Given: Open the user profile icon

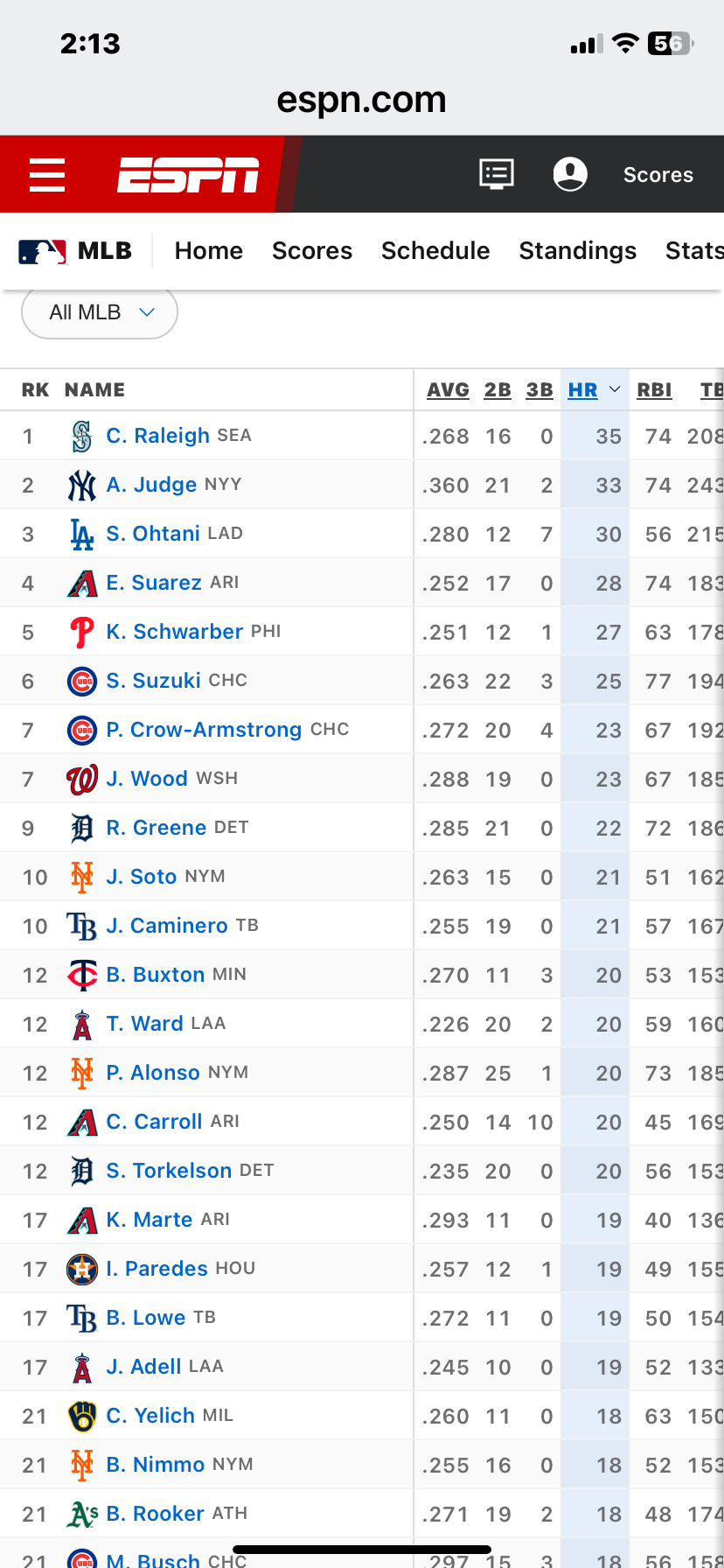Looking at the screenshot, I should [570, 174].
